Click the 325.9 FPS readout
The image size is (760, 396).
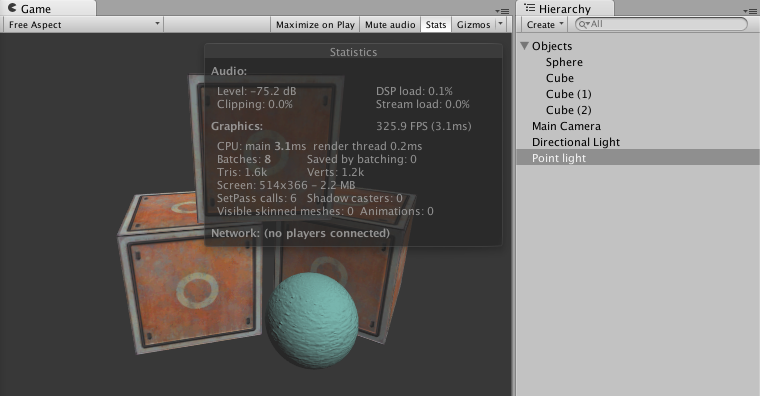point(424,127)
